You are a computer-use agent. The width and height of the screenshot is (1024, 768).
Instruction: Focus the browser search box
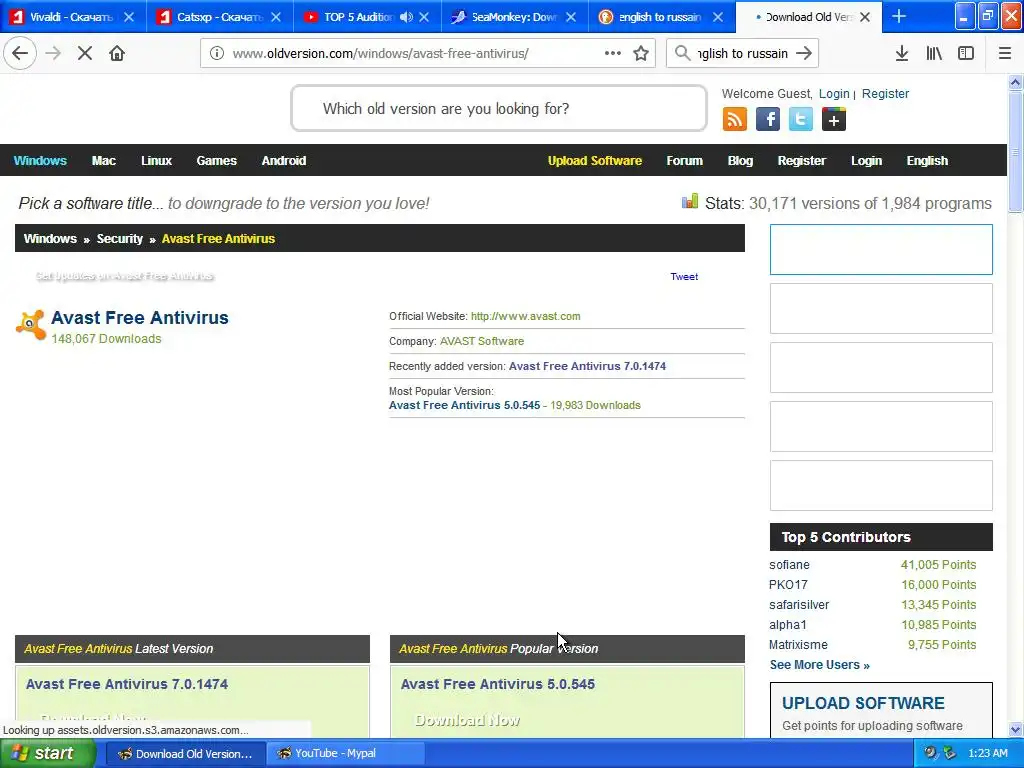coord(742,53)
